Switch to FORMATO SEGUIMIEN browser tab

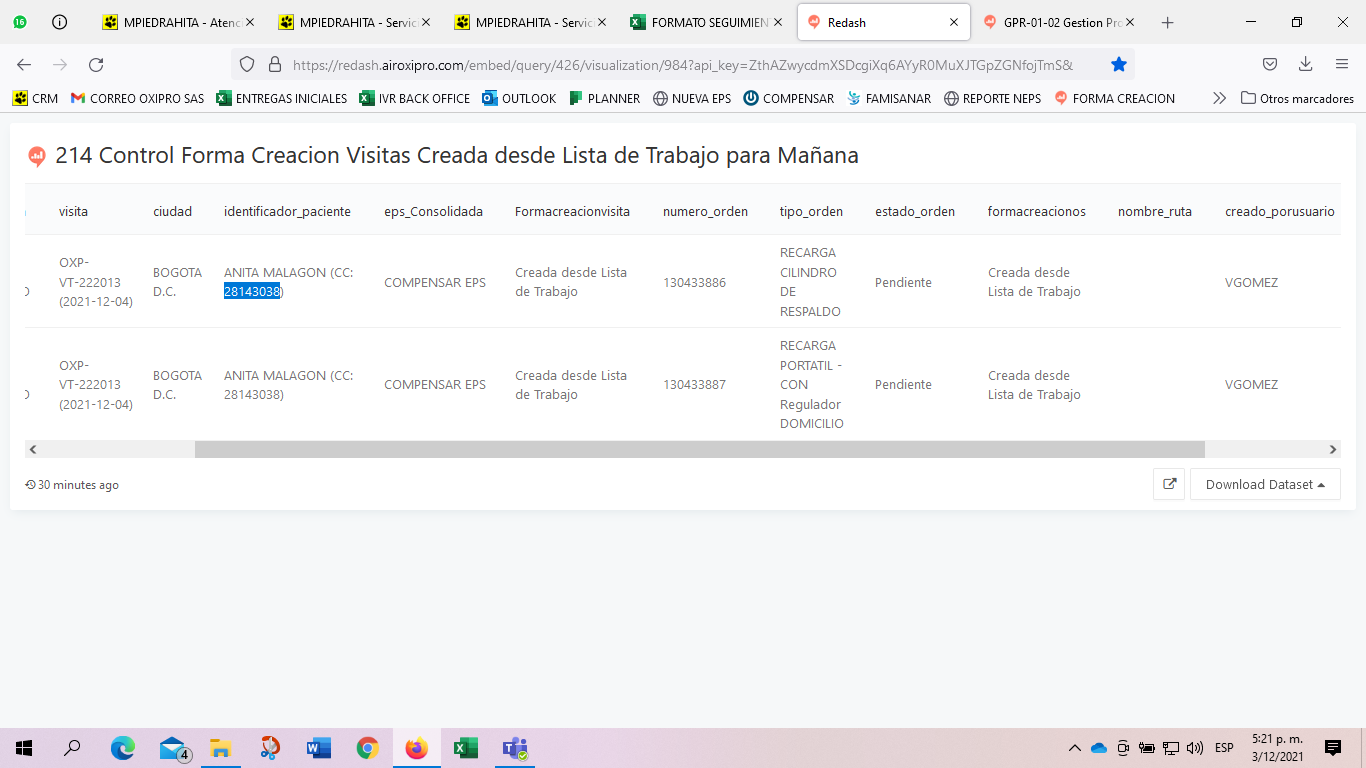tap(709, 22)
